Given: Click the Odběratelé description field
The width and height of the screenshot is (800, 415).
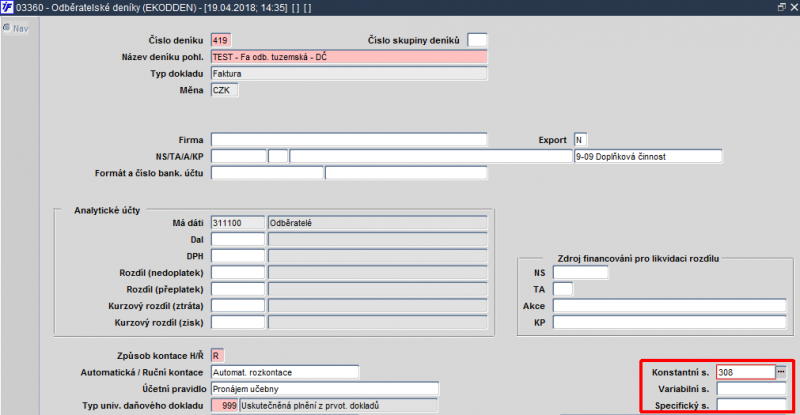Looking at the screenshot, I should pyautogui.click(x=378, y=223).
